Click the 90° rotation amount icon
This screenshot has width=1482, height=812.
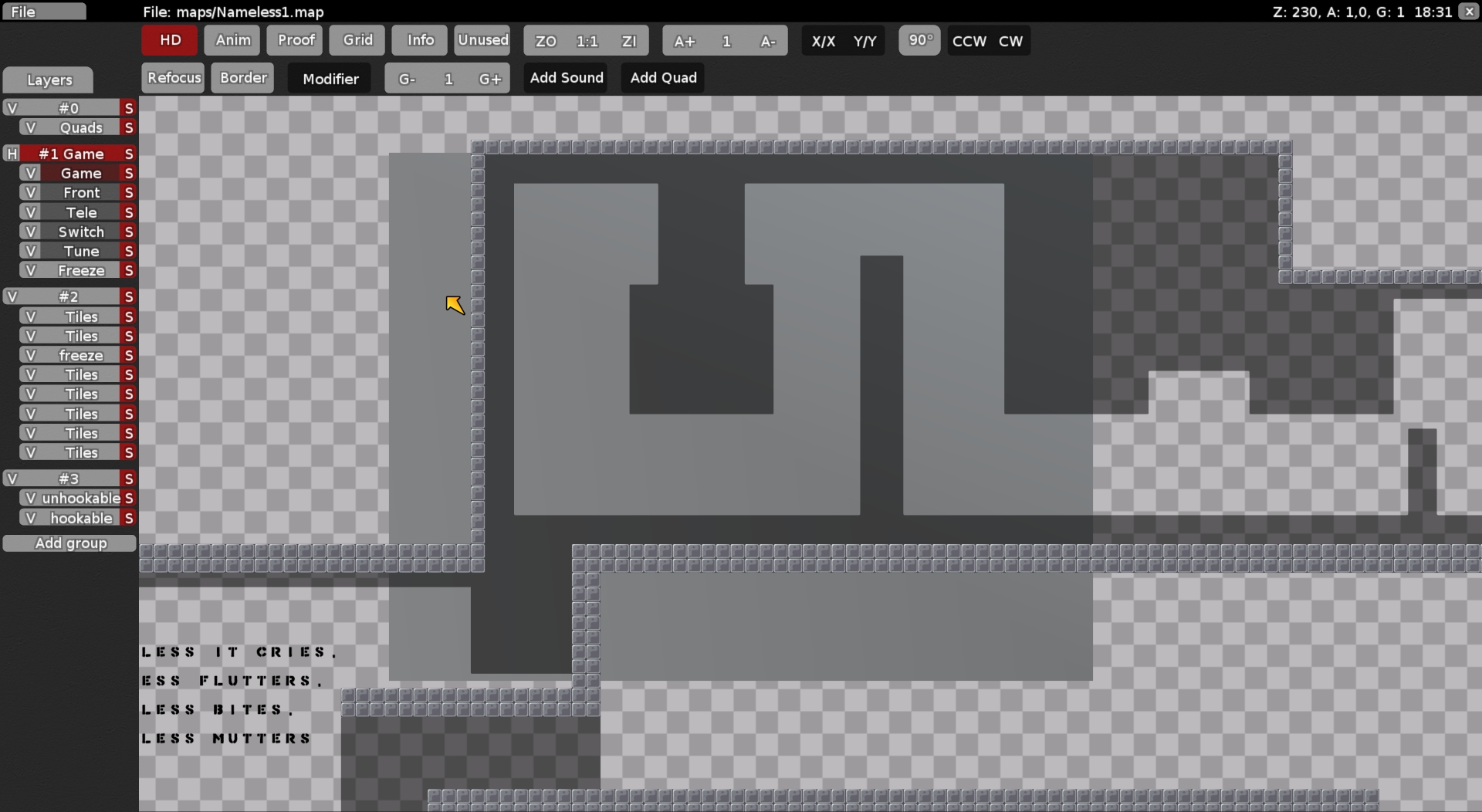(x=919, y=41)
